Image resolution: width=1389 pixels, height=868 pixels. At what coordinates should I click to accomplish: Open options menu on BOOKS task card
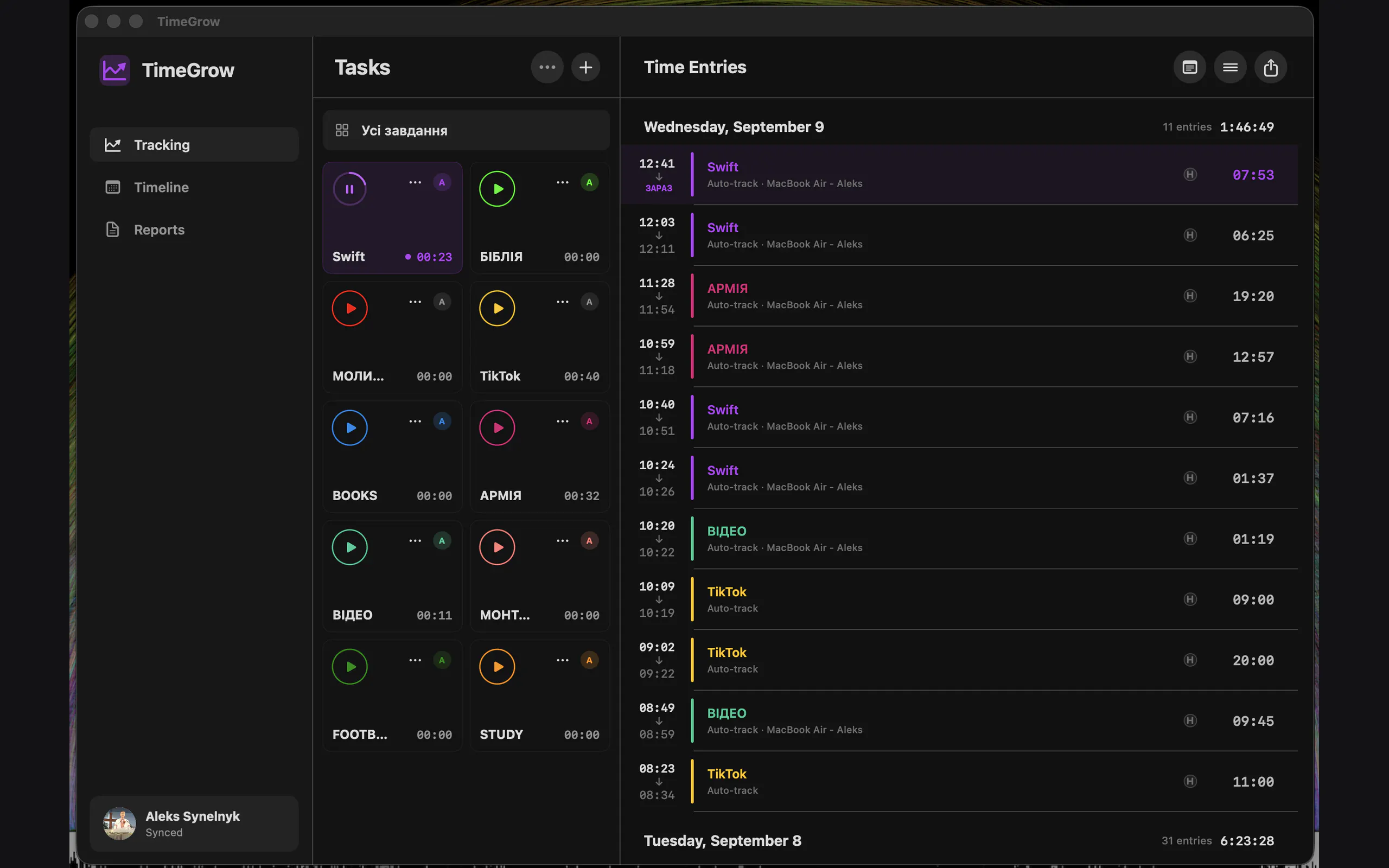(x=415, y=422)
